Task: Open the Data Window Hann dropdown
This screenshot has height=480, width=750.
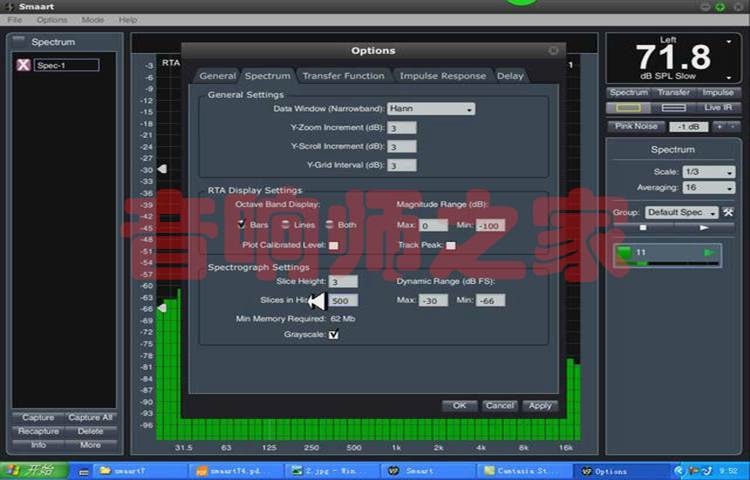Action: 431,109
